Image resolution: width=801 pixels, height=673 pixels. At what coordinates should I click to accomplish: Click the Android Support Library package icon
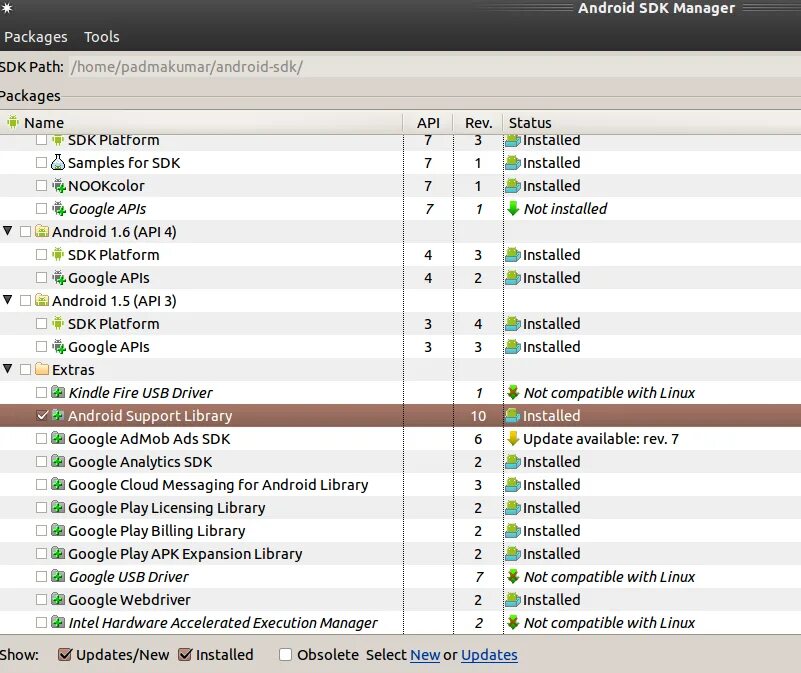click(58, 415)
